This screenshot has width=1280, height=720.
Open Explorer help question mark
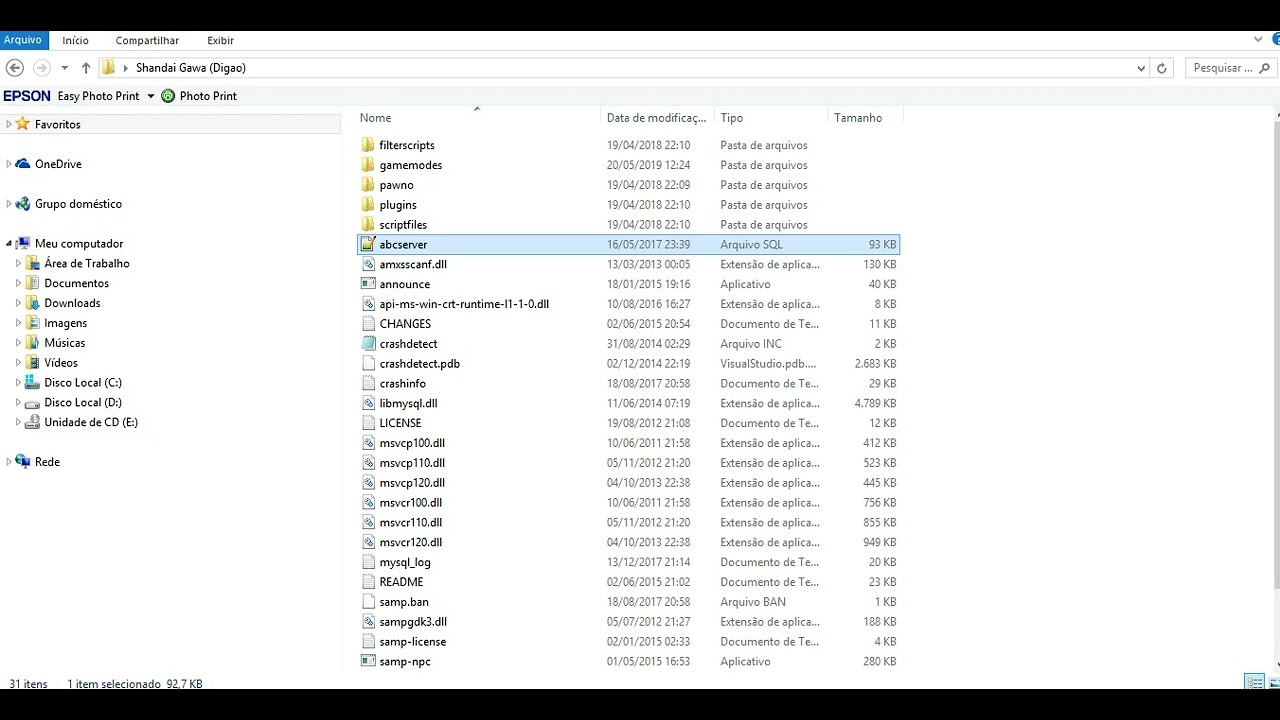[1276, 40]
